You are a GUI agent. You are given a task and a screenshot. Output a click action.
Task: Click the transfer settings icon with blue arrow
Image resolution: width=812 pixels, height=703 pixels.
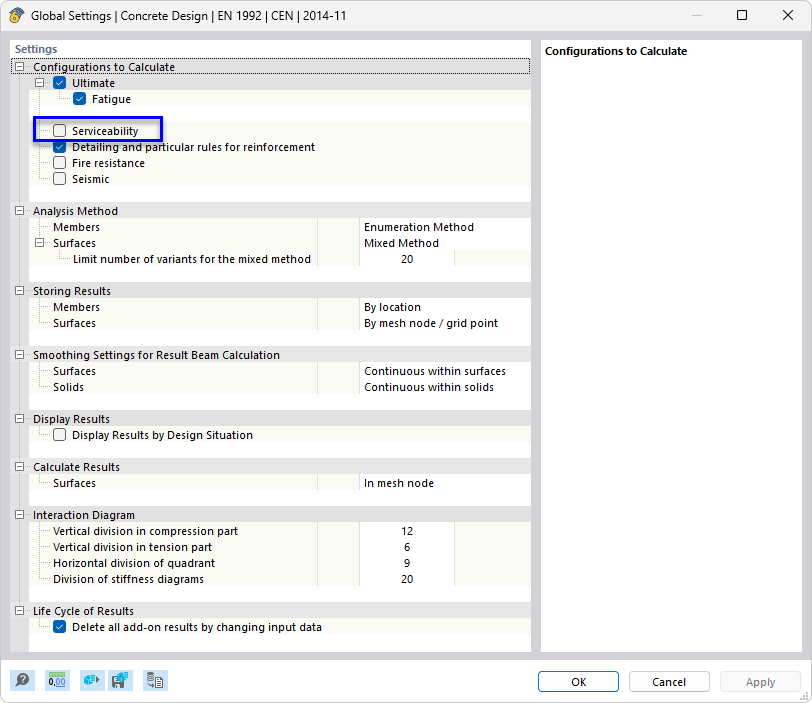tap(91, 680)
